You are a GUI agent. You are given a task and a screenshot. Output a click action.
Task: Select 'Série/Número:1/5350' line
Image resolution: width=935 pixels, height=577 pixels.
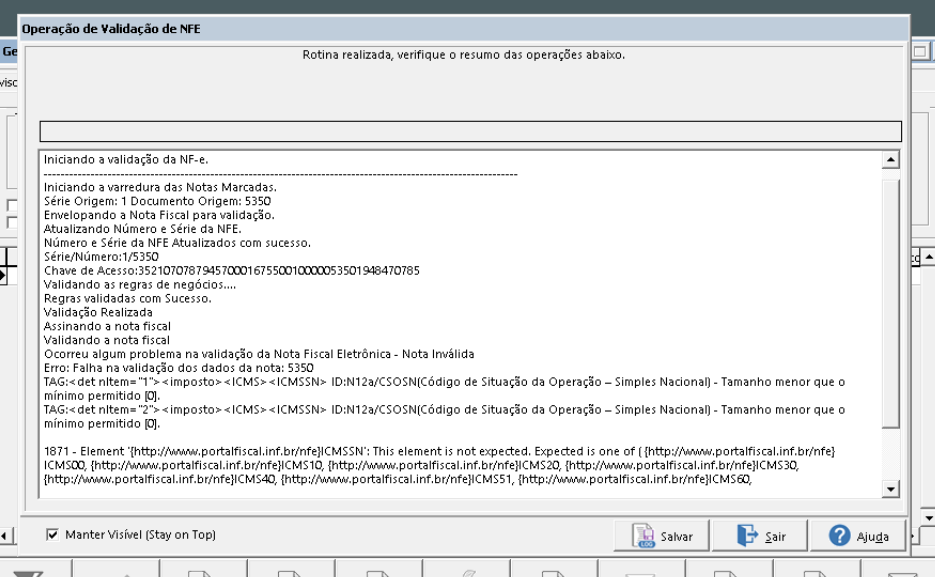101,257
